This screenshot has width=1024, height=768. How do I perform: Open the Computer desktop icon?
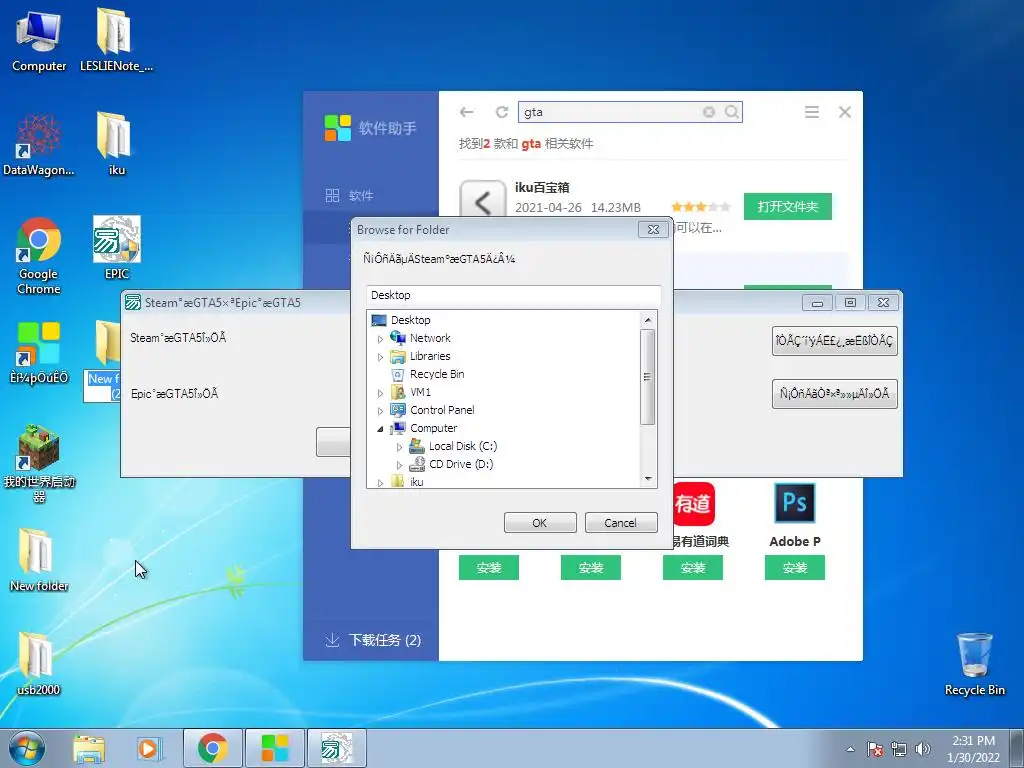(39, 41)
